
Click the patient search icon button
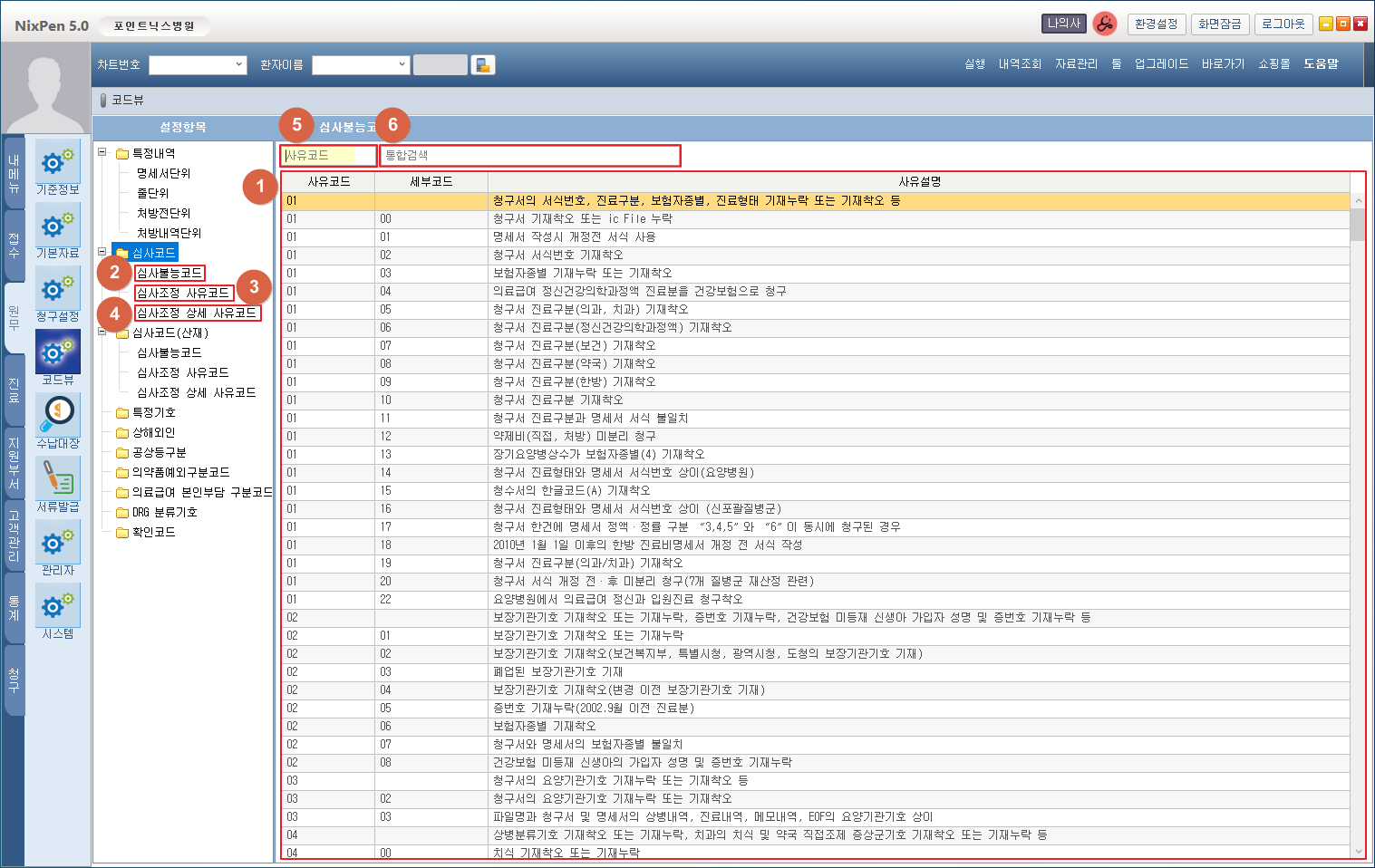click(x=483, y=65)
